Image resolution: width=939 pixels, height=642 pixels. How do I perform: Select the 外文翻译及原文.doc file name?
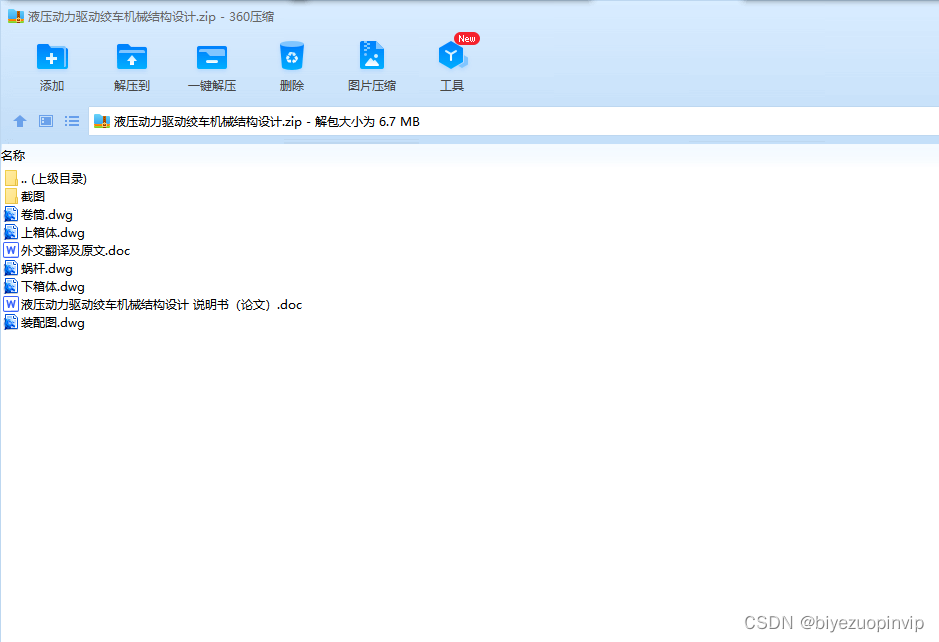coord(75,250)
